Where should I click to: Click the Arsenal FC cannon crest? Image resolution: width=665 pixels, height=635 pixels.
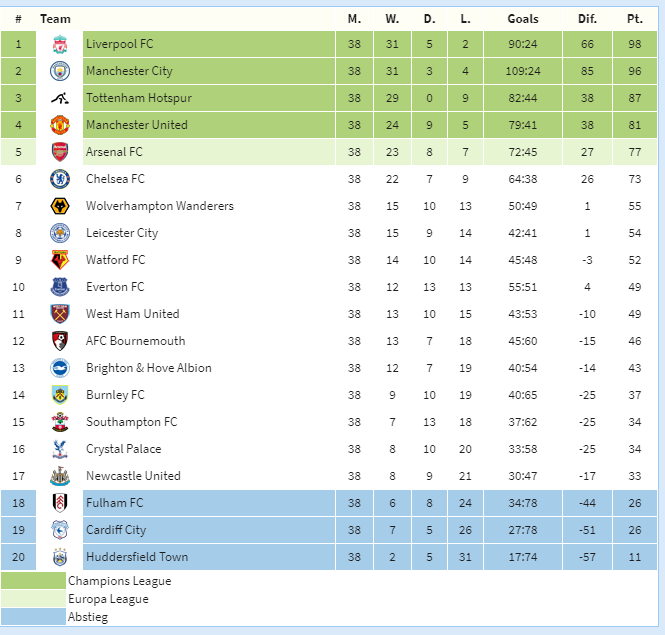pyautogui.click(x=60, y=152)
